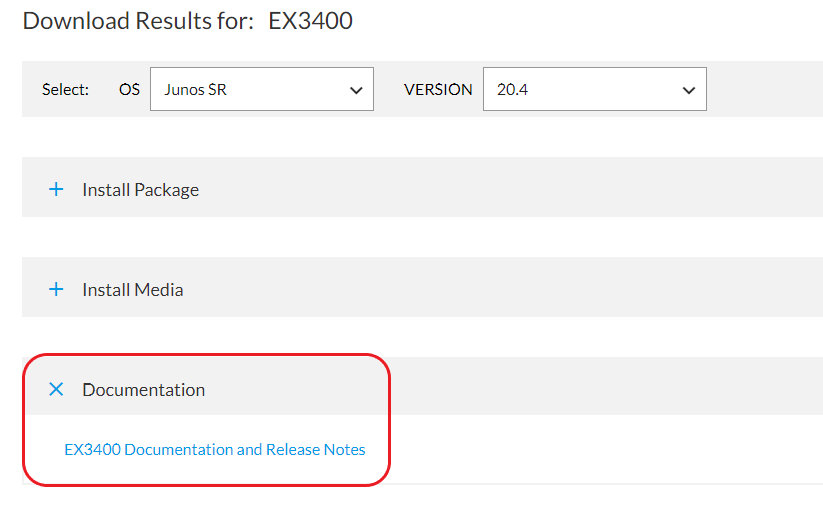Click the Install Media heading
The width and height of the screenshot is (823, 516).
(133, 290)
